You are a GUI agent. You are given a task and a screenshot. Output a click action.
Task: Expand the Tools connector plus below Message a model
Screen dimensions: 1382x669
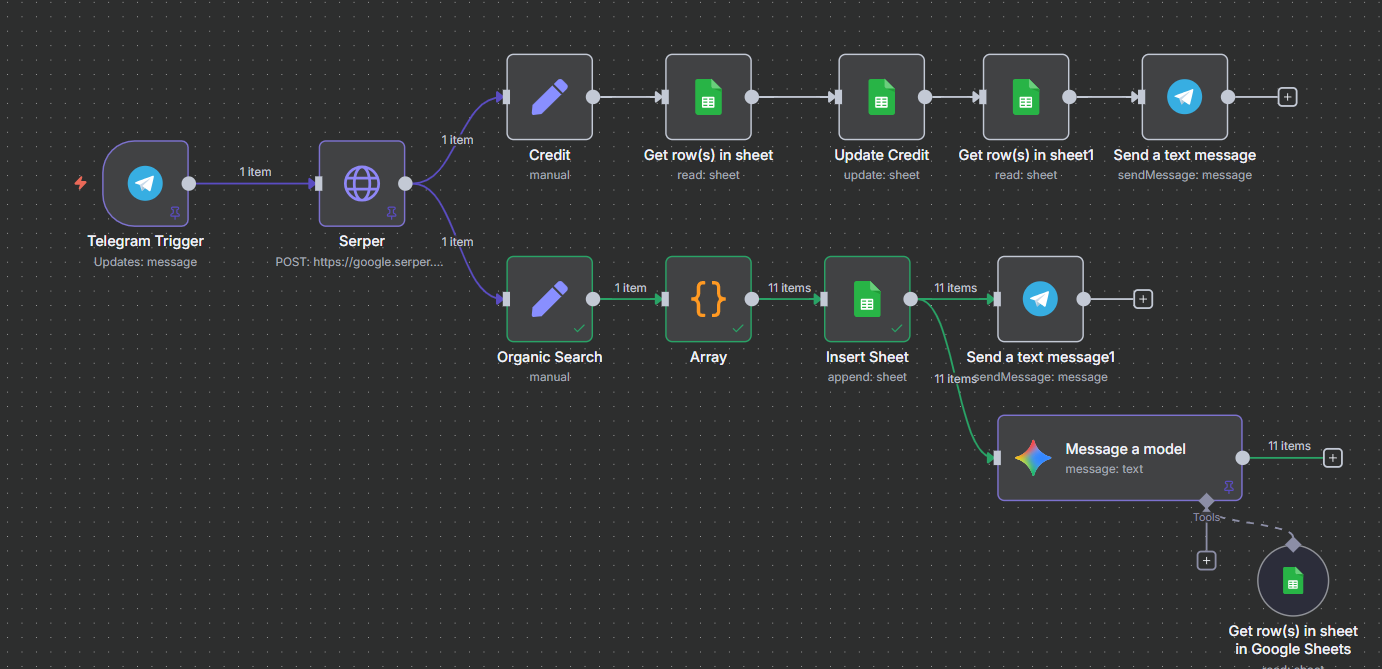(1206, 560)
